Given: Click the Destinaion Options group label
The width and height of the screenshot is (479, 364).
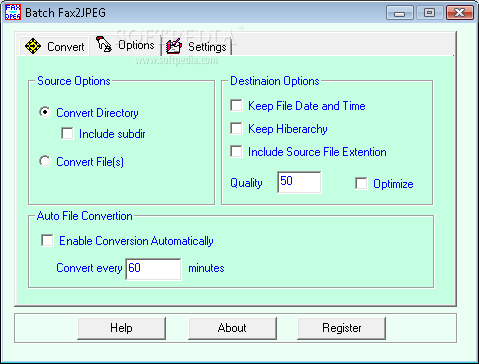Looking at the screenshot, I should (x=275, y=81).
